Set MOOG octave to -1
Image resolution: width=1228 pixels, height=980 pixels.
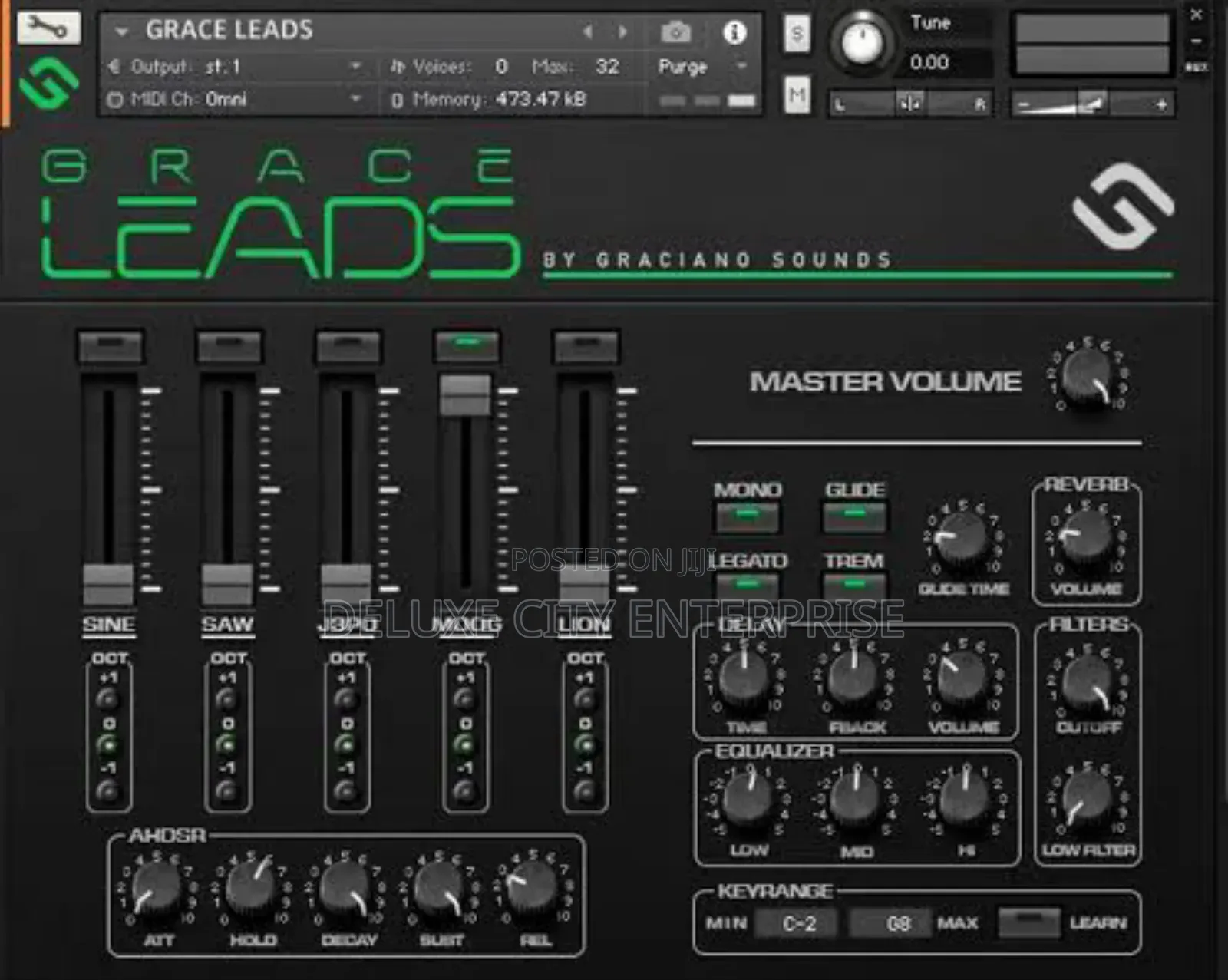coord(464,790)
